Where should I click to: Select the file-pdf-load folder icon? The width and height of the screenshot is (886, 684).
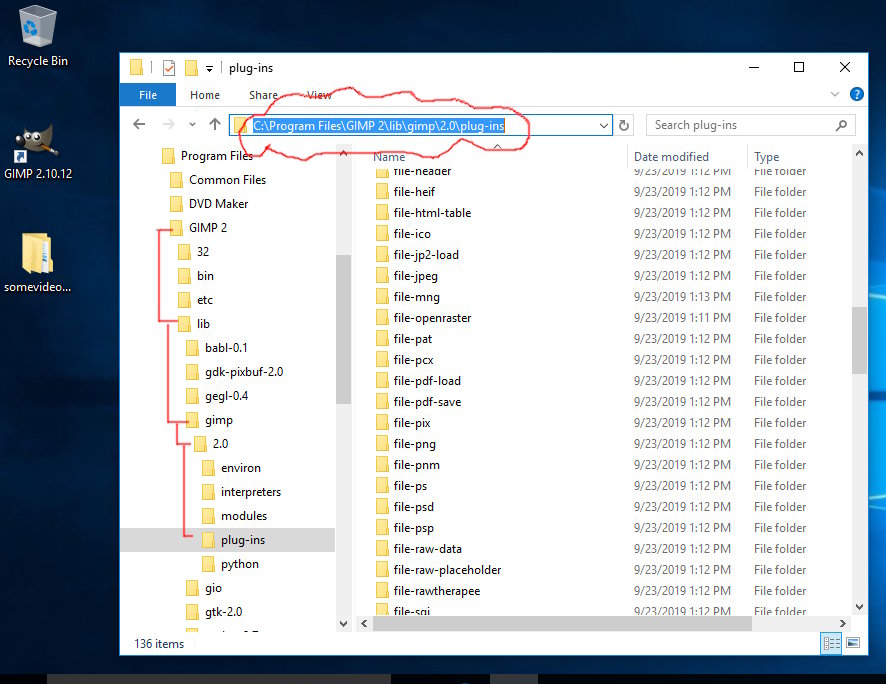(382, 381)
